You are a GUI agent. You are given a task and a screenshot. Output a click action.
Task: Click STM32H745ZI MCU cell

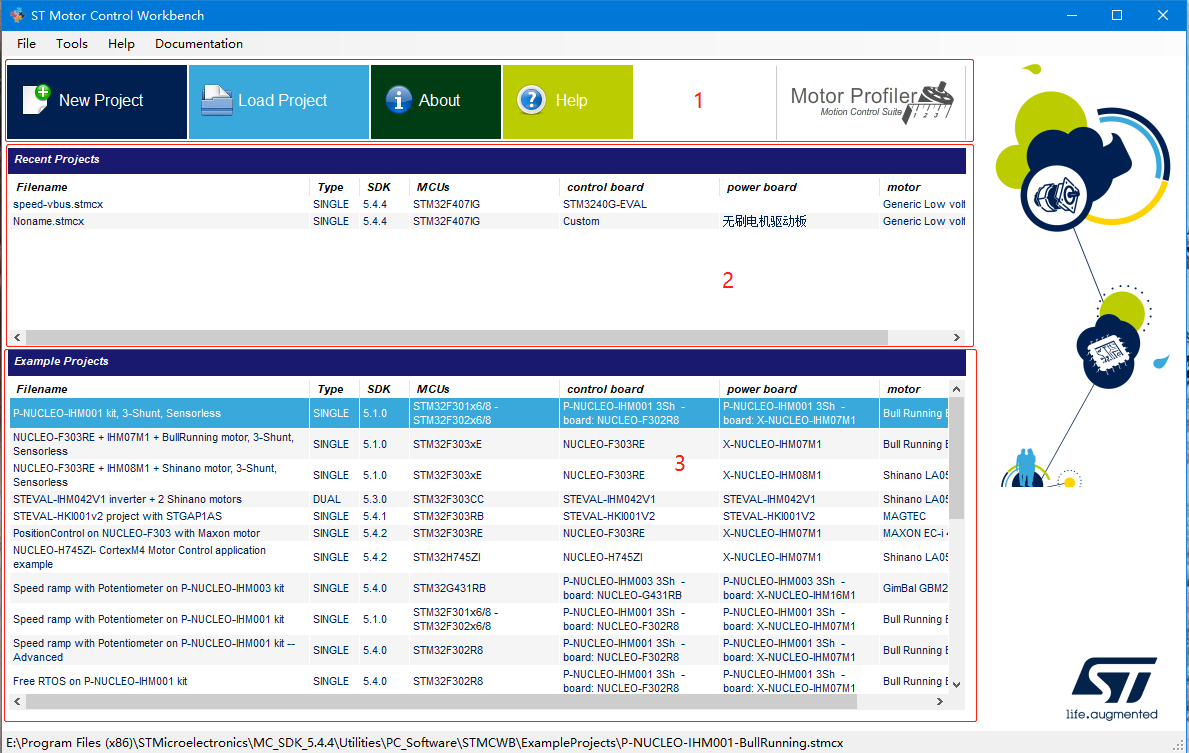click(x=448, y=557)
